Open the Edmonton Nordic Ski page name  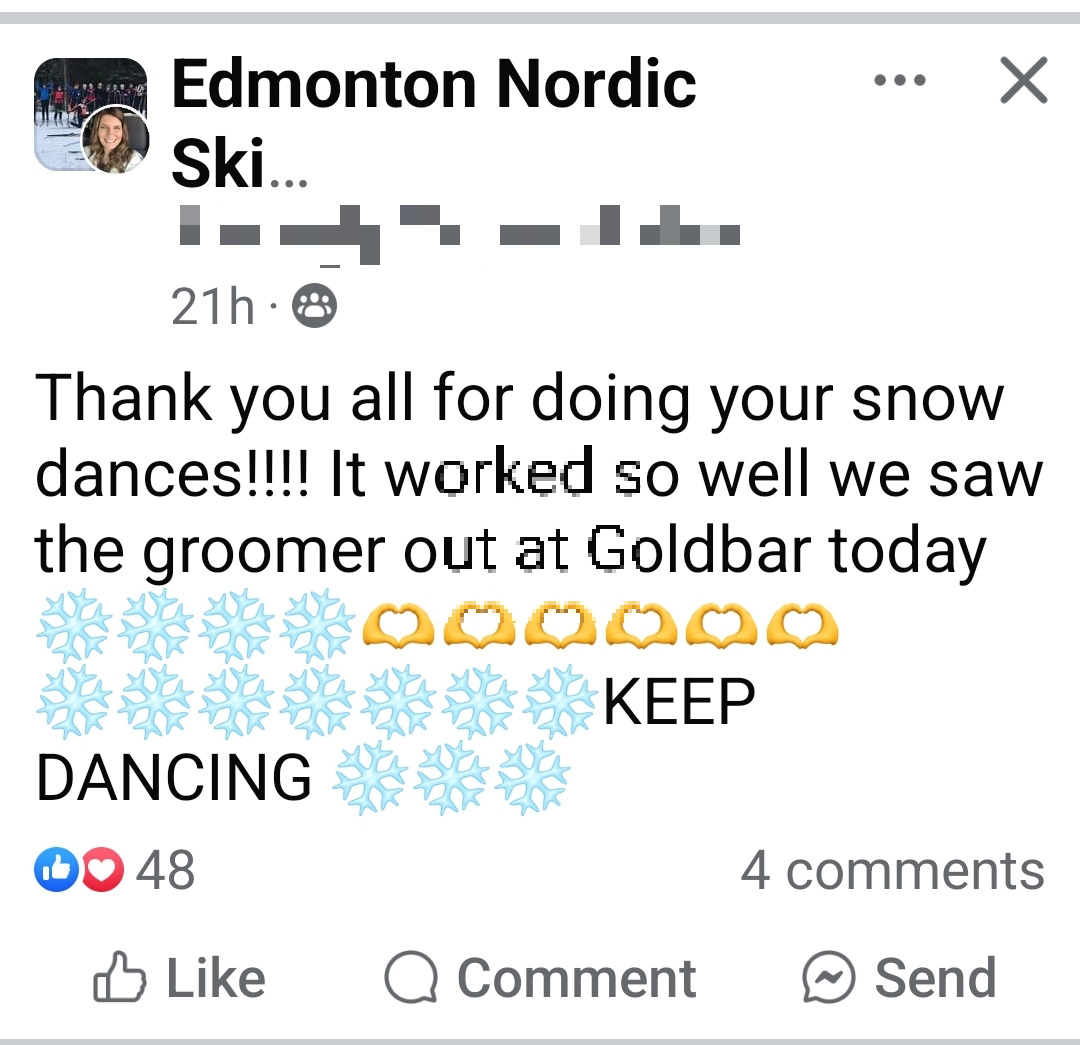tap(432, 84)
